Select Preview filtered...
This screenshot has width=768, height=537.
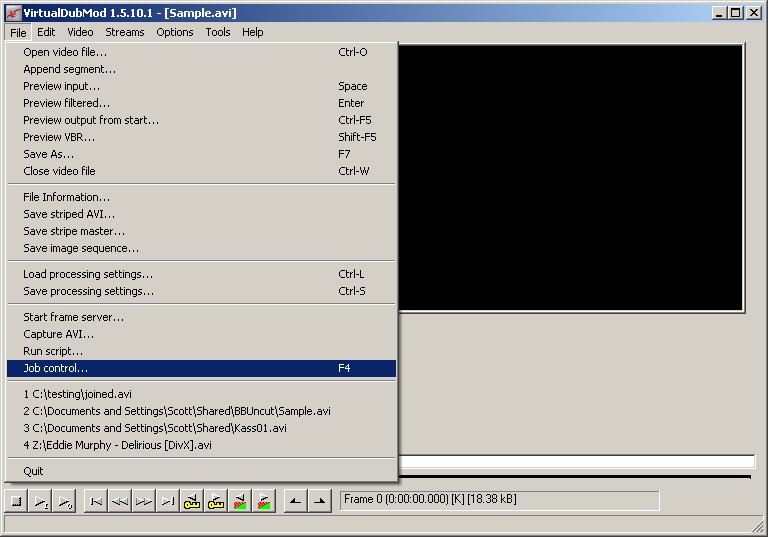[201, 103]
